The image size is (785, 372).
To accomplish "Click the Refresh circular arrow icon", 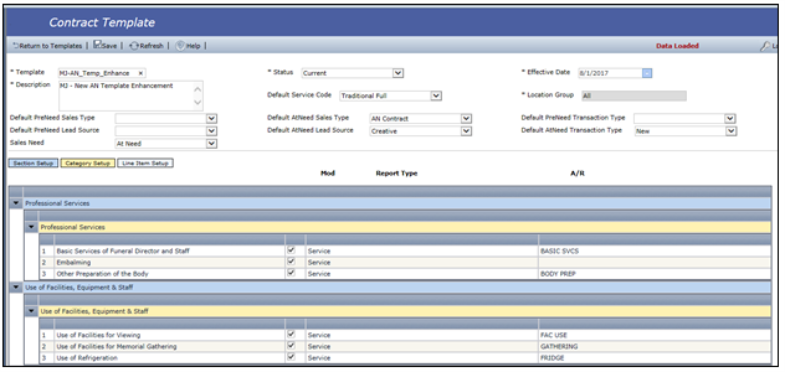I will click(x=134, y=46).
